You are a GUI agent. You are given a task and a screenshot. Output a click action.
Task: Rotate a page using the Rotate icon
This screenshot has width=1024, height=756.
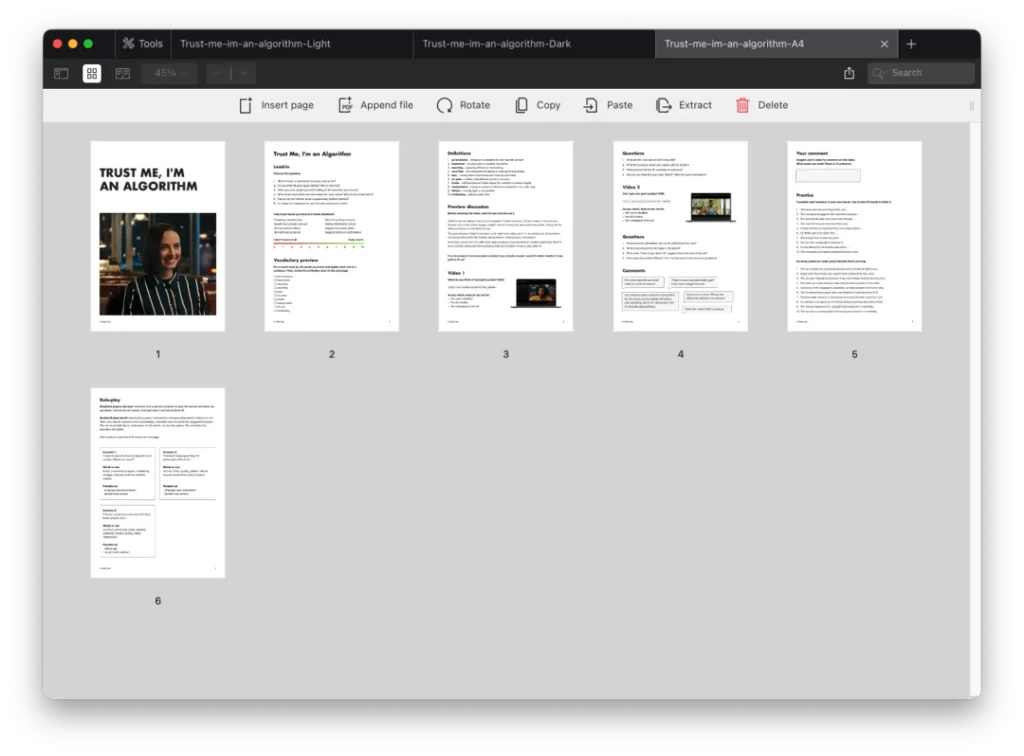pos(464,104)
